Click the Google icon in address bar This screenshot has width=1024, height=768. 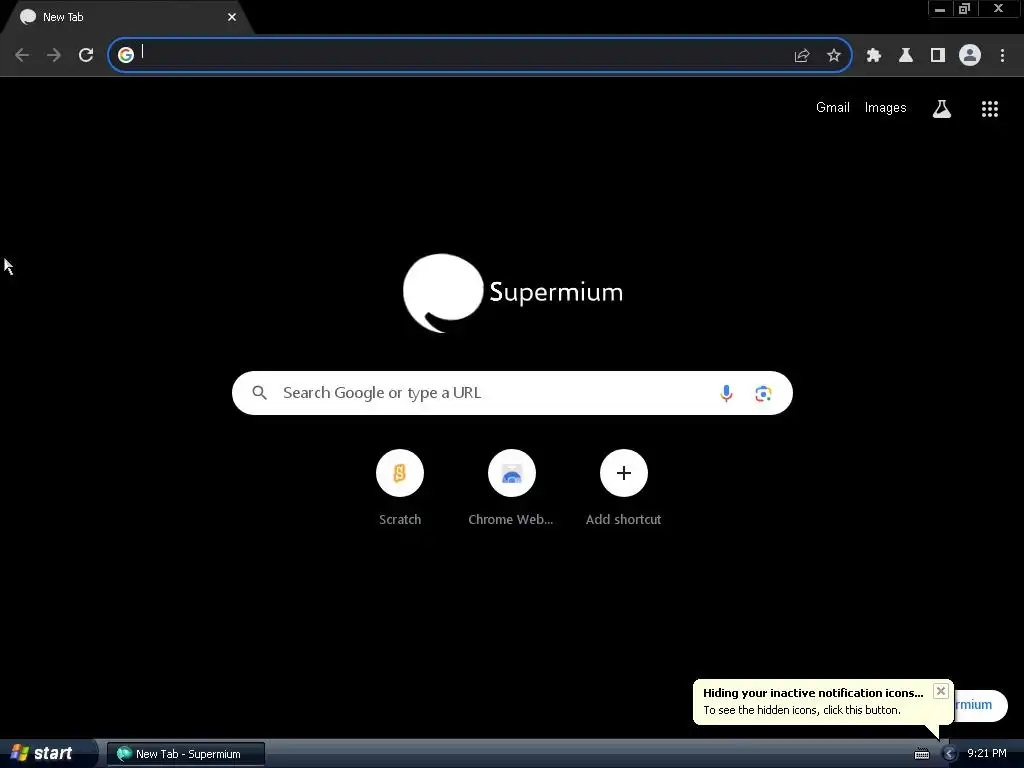point(126,55)
